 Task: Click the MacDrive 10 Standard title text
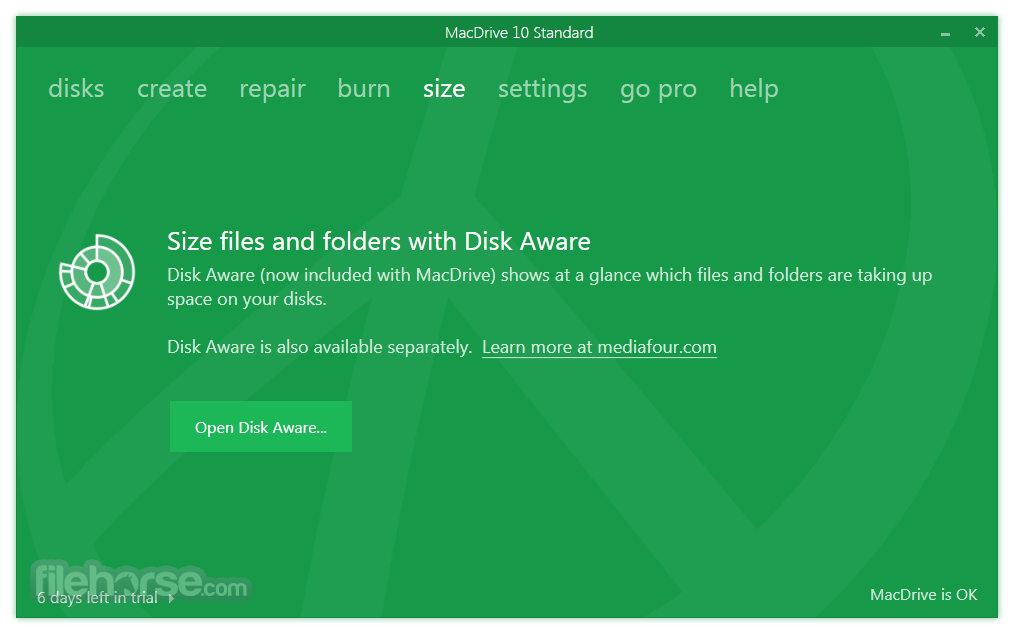tap(519, 32)
